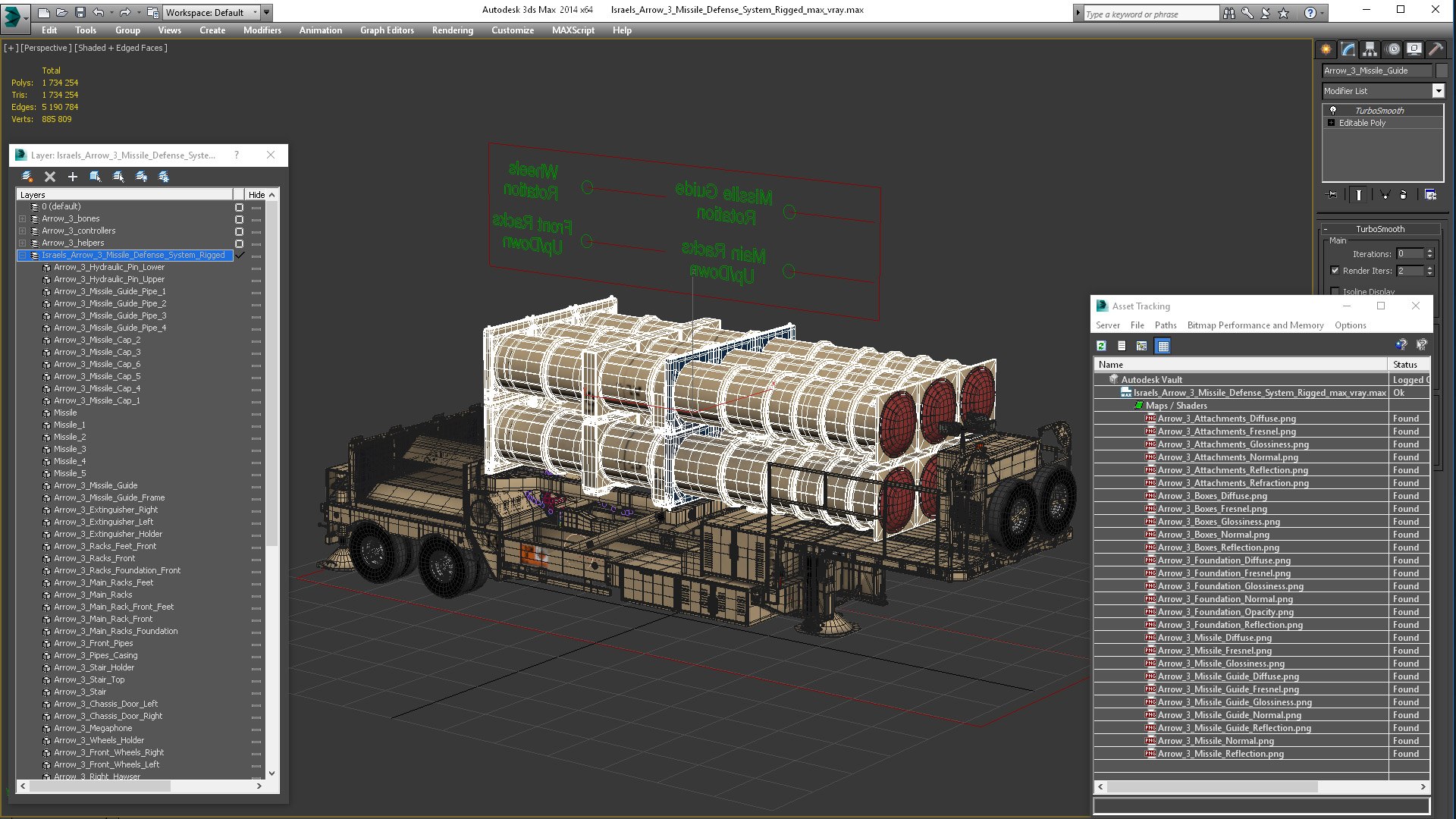The height and width of the screenshot is (819, 1456).
Task: Click the help question mark icon
Action: [x=1310, y=13]
